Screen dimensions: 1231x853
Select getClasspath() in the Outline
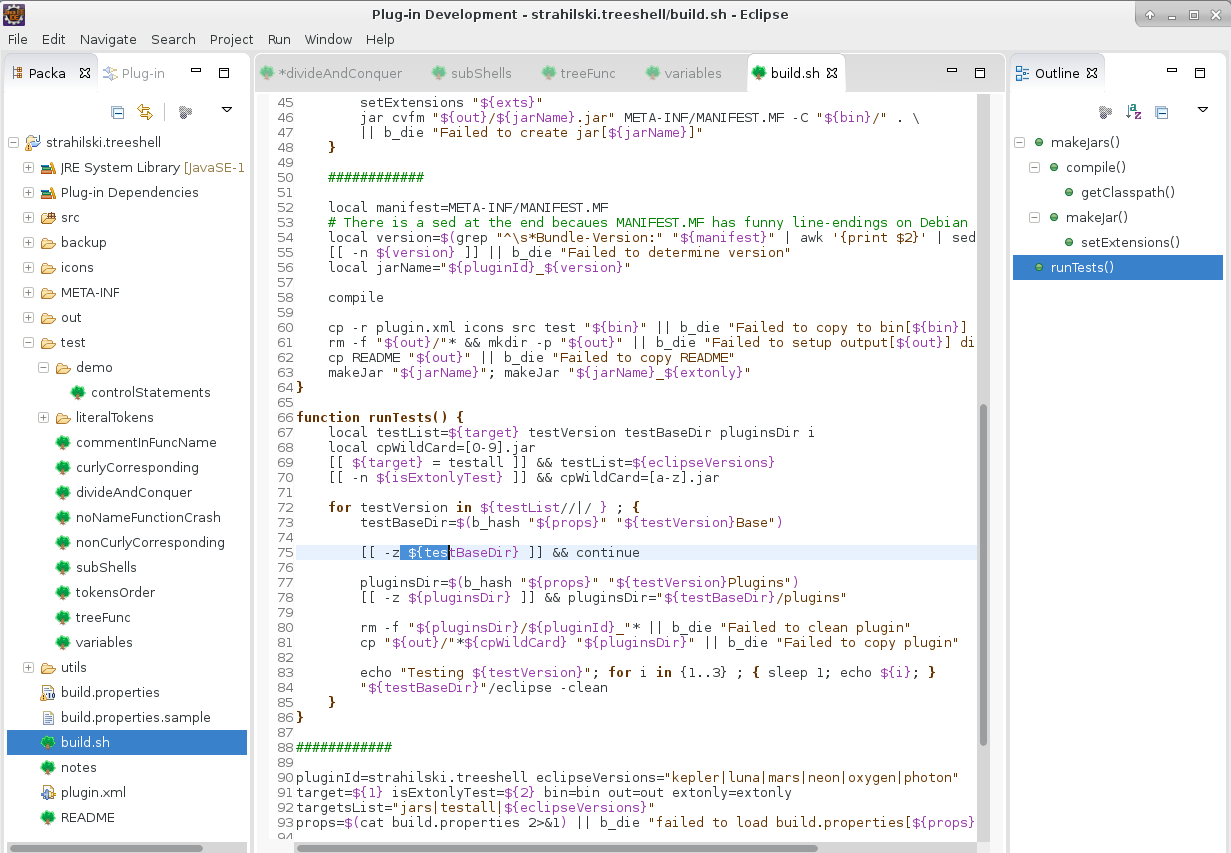click(x=1127, y=192)
